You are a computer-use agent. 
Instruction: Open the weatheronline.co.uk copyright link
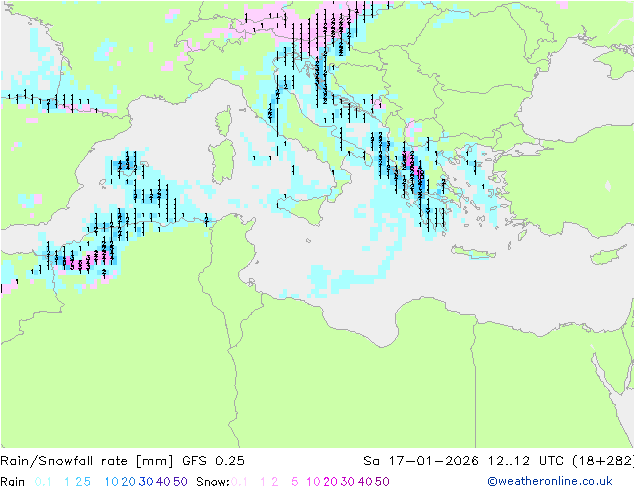point(550,481)
